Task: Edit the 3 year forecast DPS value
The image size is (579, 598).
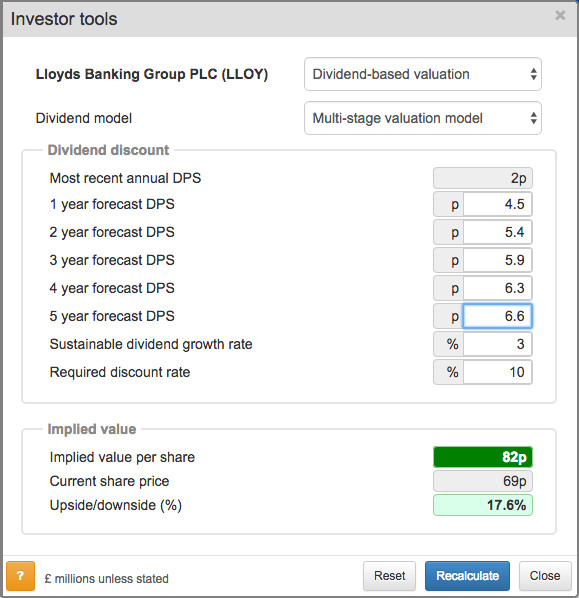Action: [x=497, y=260]
